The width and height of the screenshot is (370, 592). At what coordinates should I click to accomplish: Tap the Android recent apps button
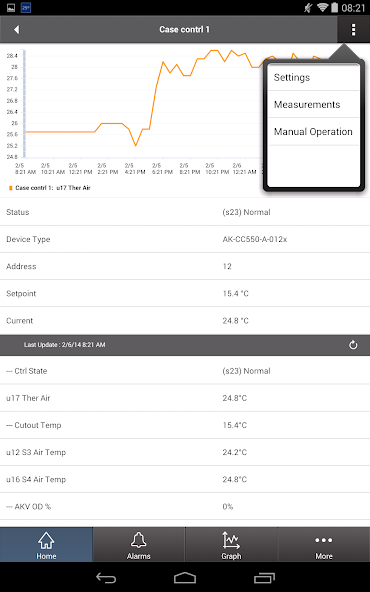pyautogui.click(x=264, y=578)
